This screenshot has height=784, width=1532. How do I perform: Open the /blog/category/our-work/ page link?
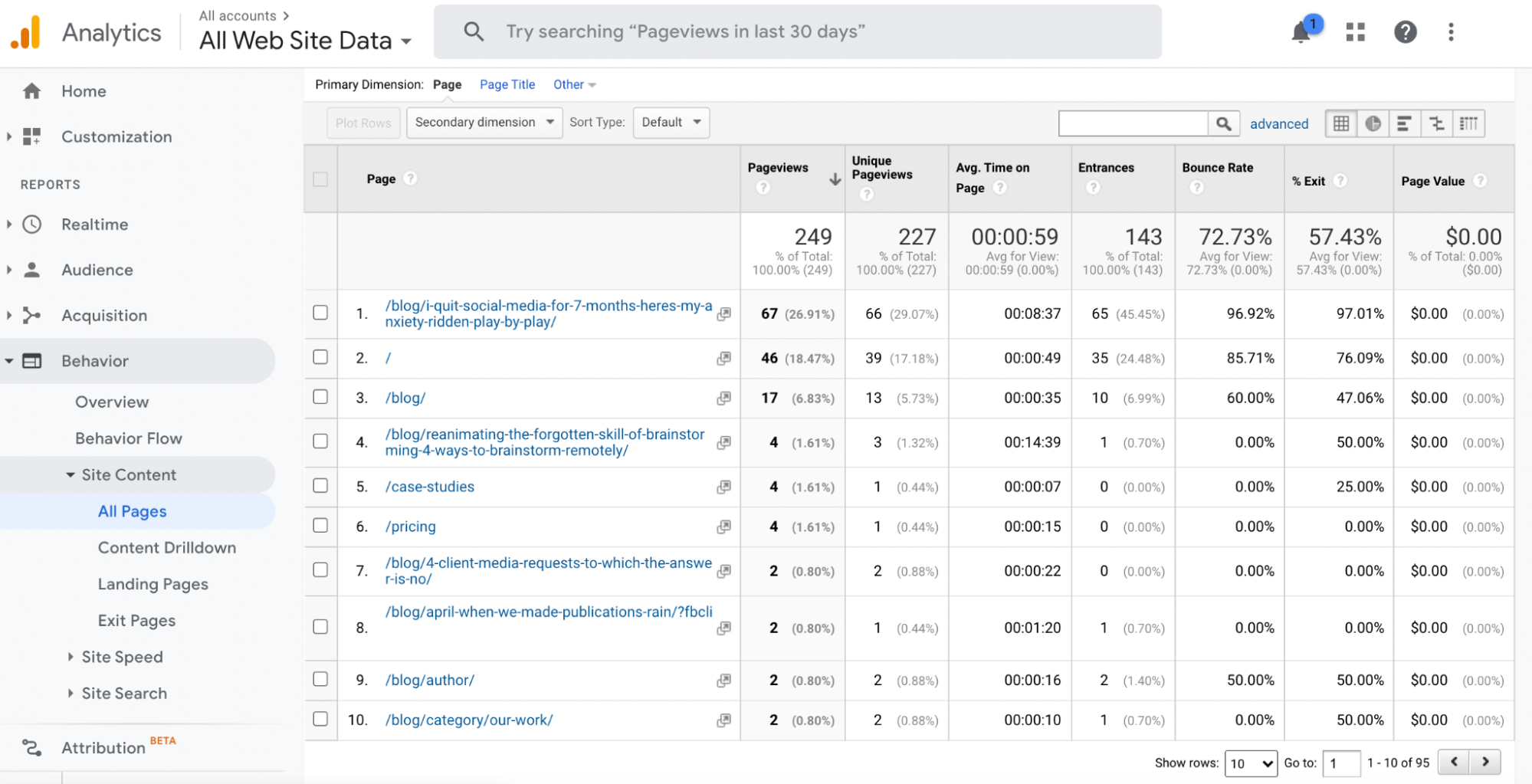tap(469, 720)
